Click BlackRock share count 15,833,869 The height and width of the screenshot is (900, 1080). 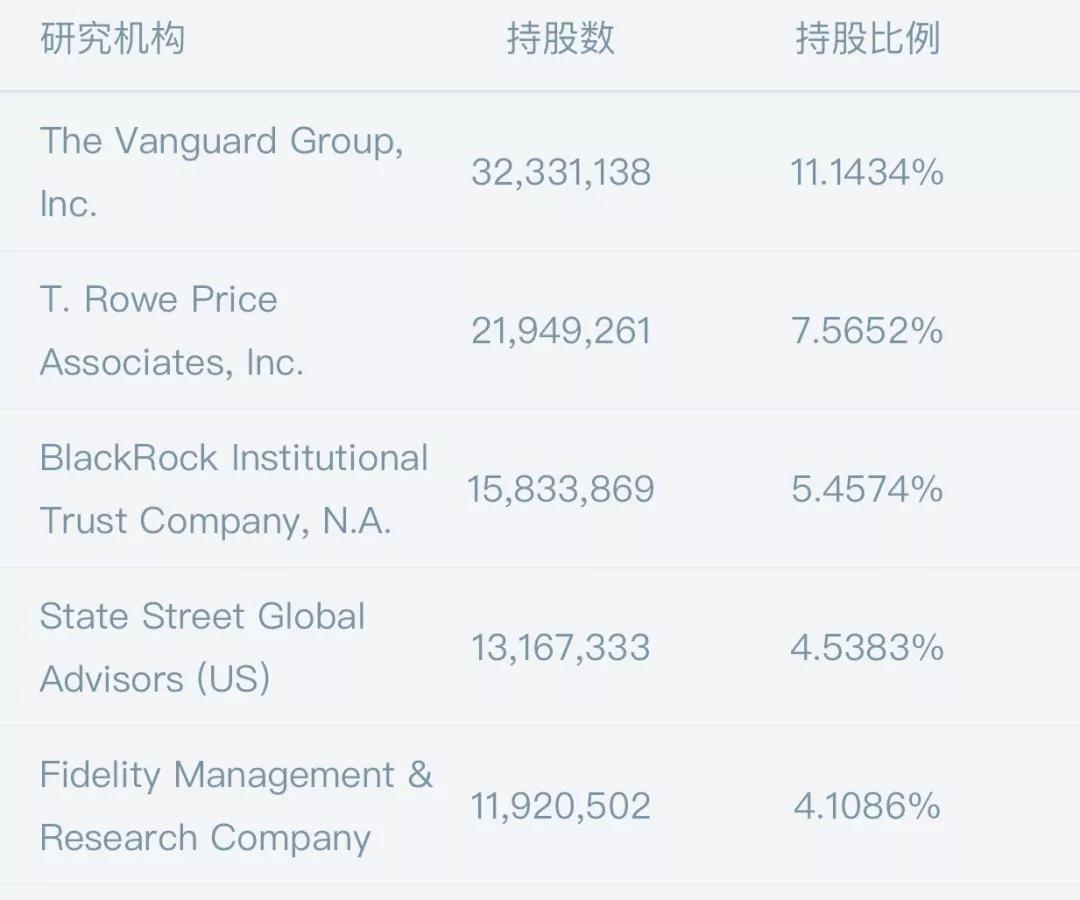click(x=561, y=489)
